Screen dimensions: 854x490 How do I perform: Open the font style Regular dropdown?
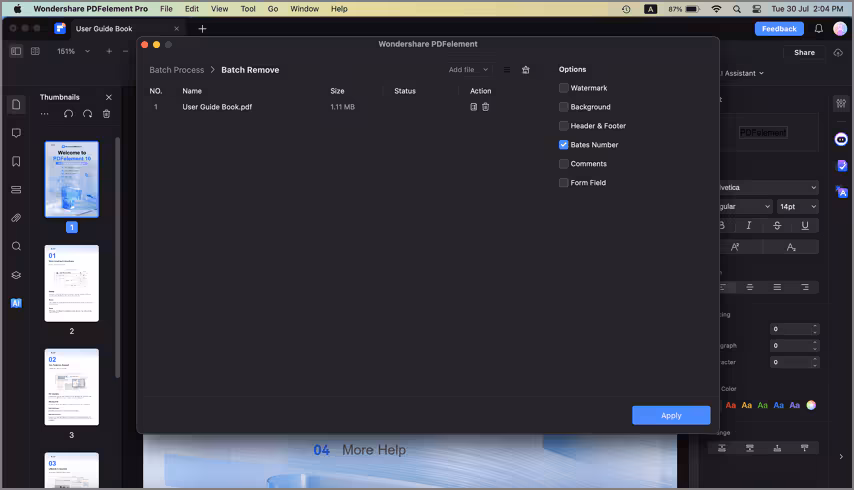click(x=746, y=206)
